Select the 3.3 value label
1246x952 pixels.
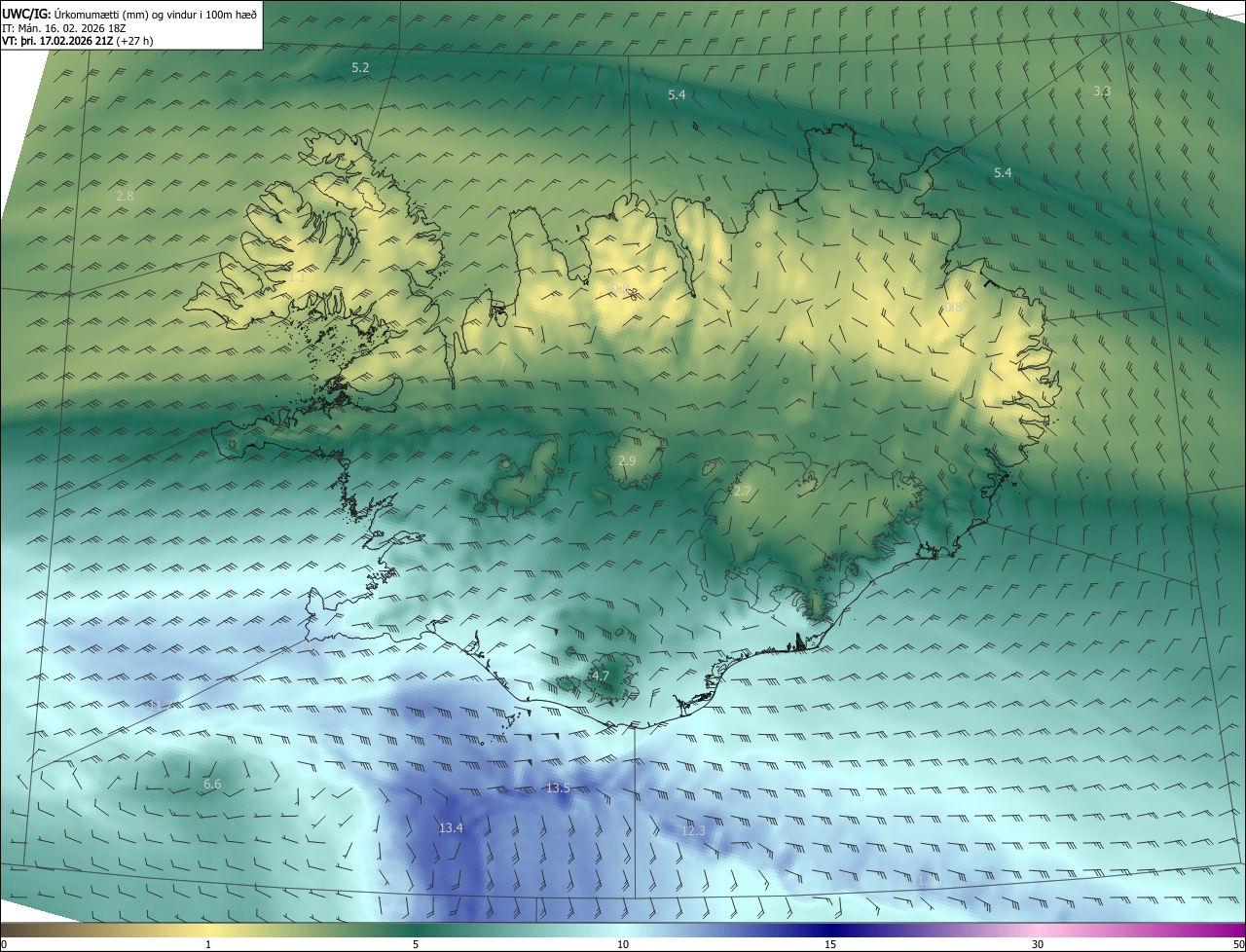point(1101,91)
